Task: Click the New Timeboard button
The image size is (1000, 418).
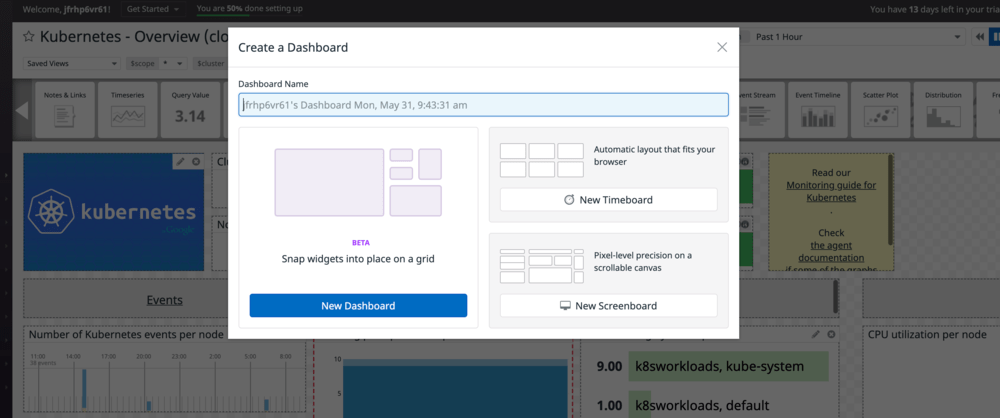Action: (x=608, y=200)
